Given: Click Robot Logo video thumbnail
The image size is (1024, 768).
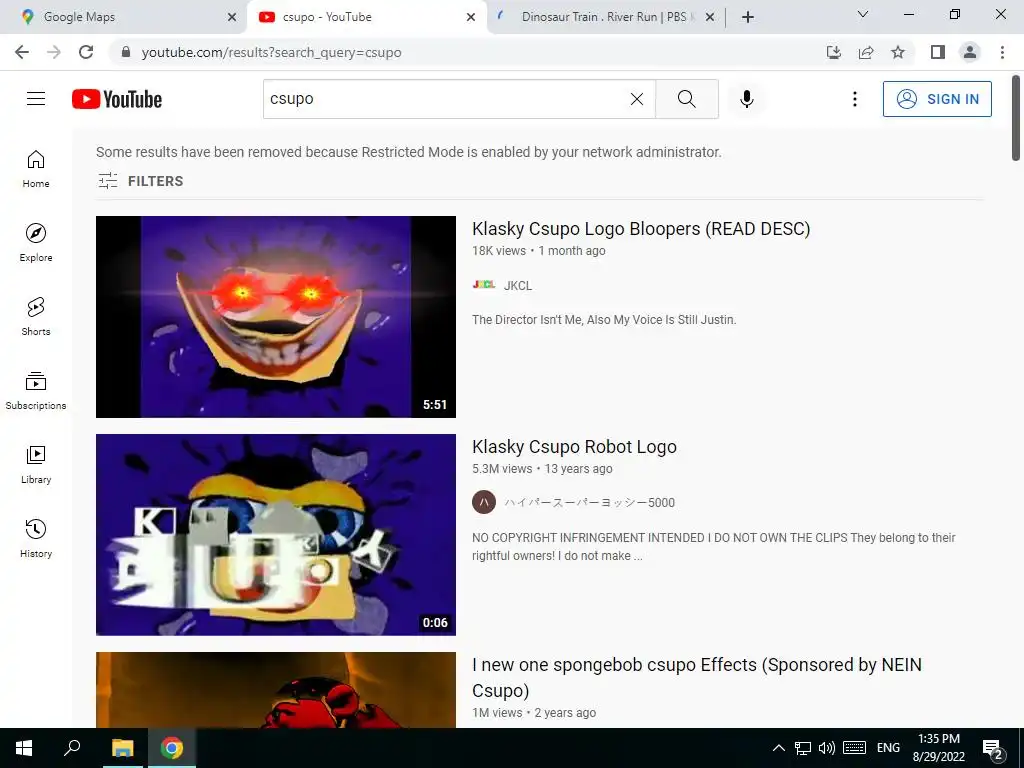Looking at the screenshot, I should click(276, 535).
